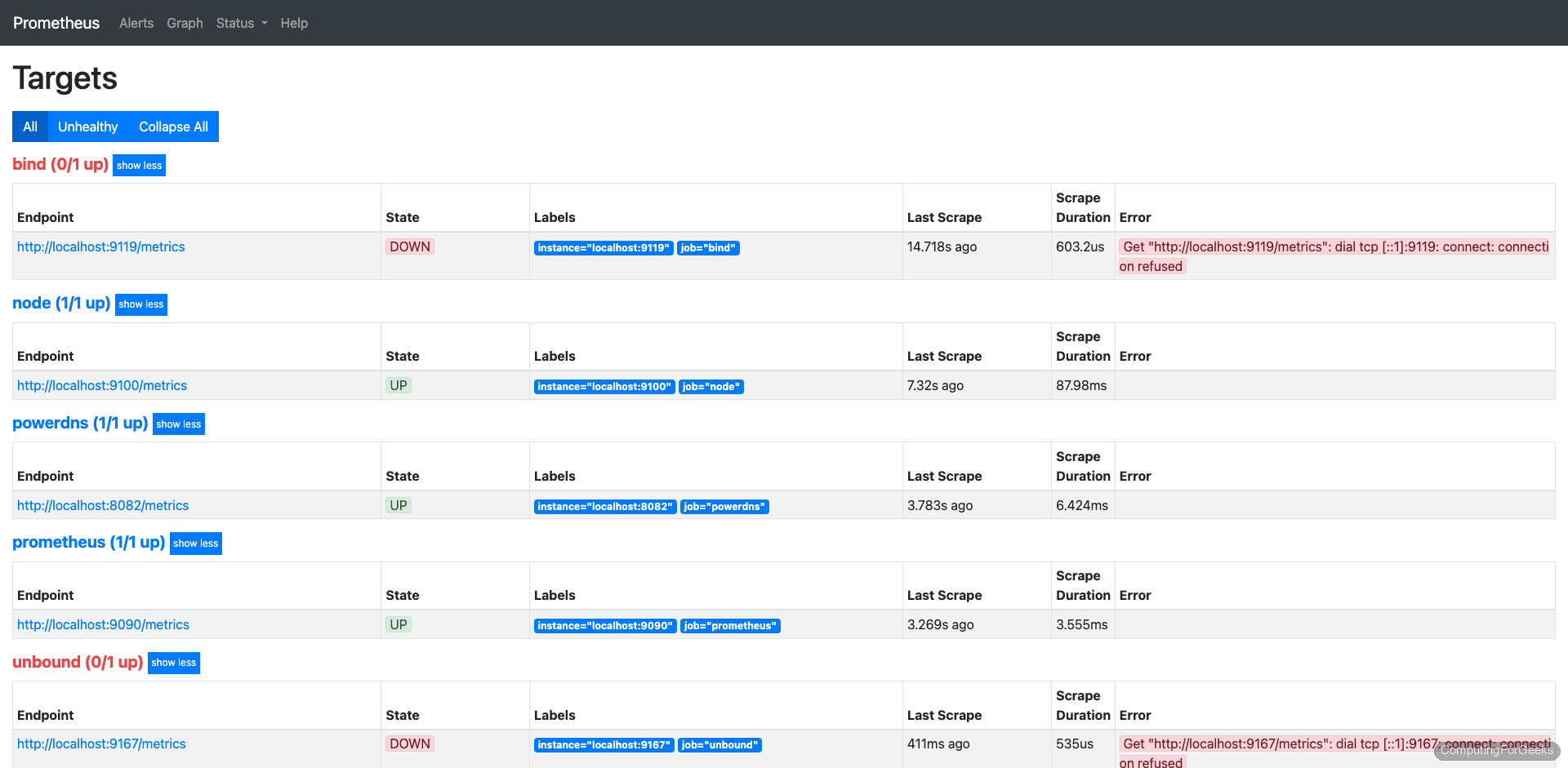Navigate to the Help page
Viewport: 1568px width, 768px height.
294,23
